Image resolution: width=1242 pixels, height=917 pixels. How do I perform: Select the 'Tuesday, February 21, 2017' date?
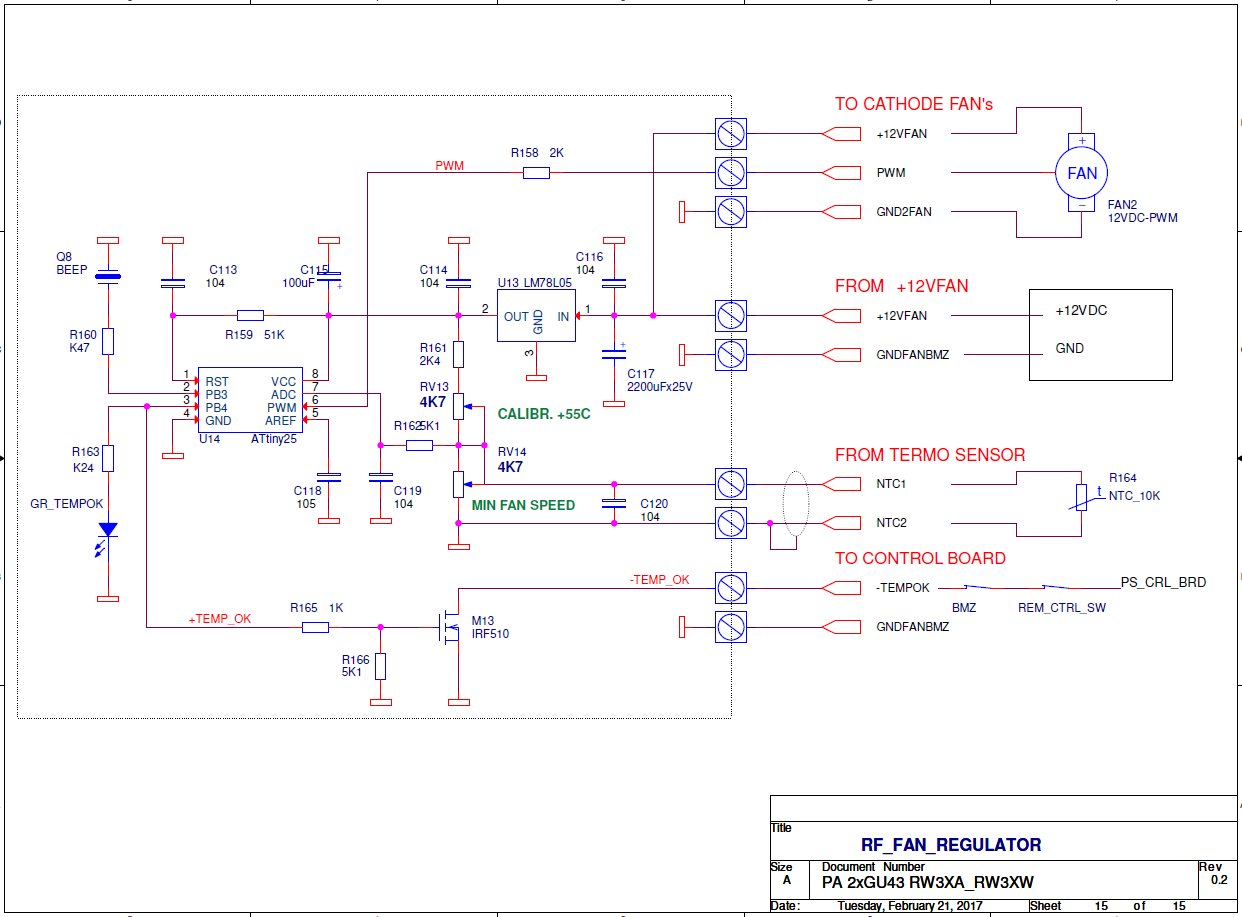pos(910,906)
